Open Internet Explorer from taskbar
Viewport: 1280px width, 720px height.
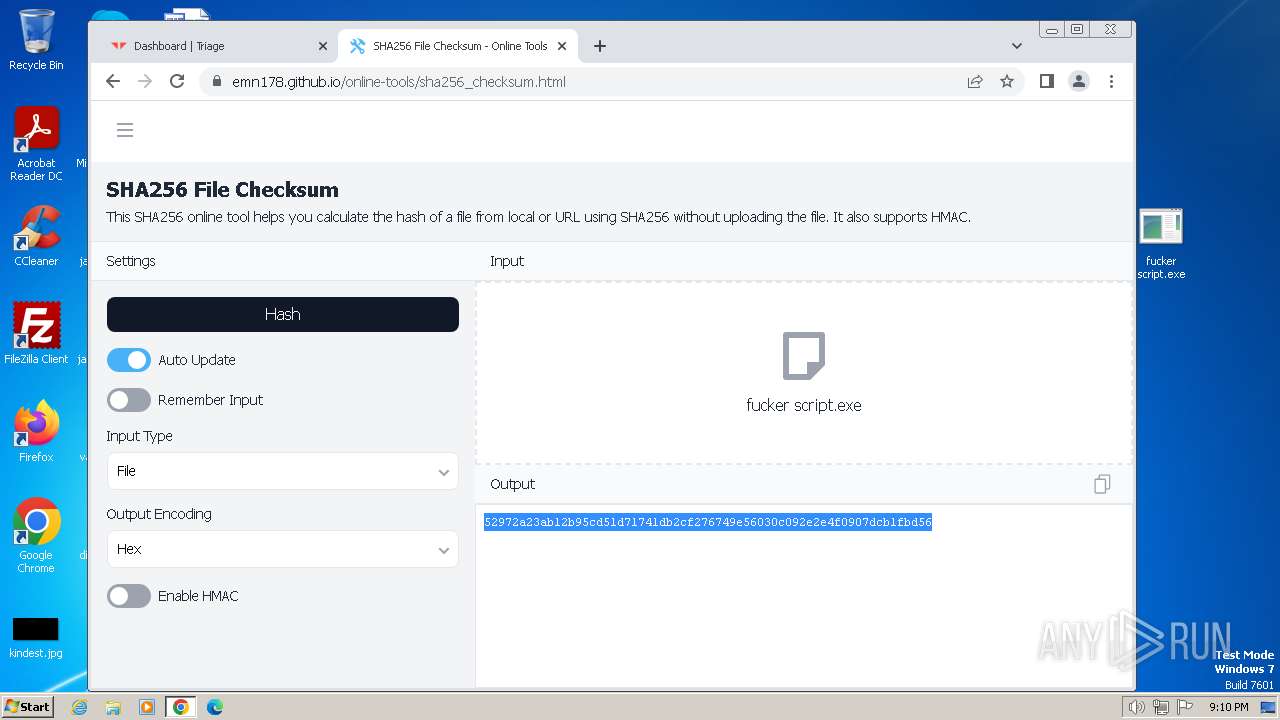(x=80, y=707)
